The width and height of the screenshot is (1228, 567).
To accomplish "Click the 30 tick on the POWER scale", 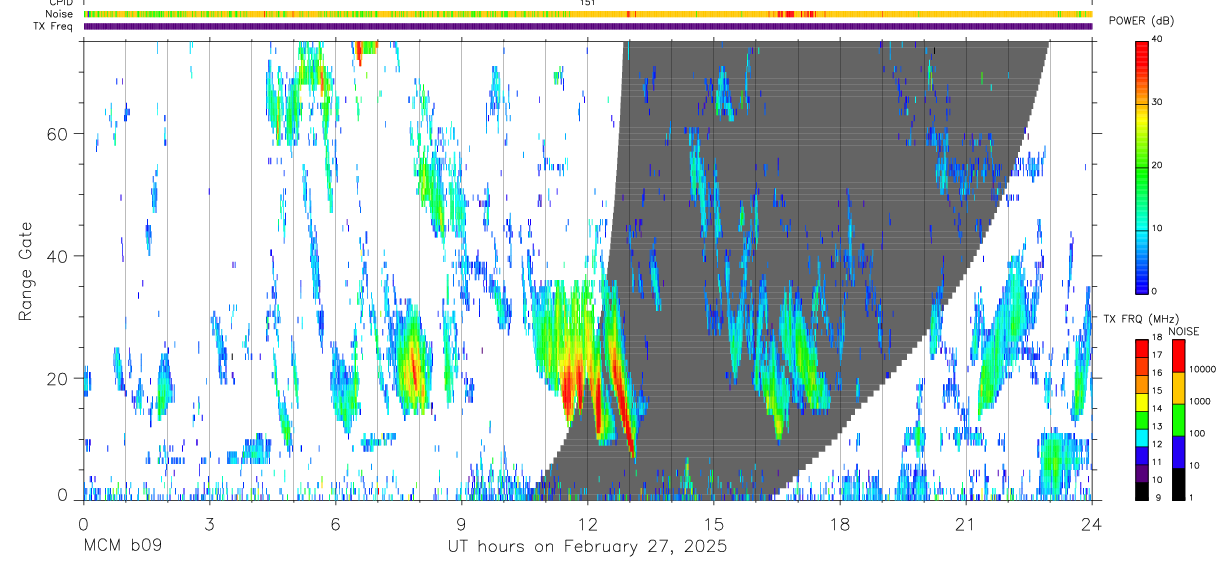I will (x=1158, y=103).
